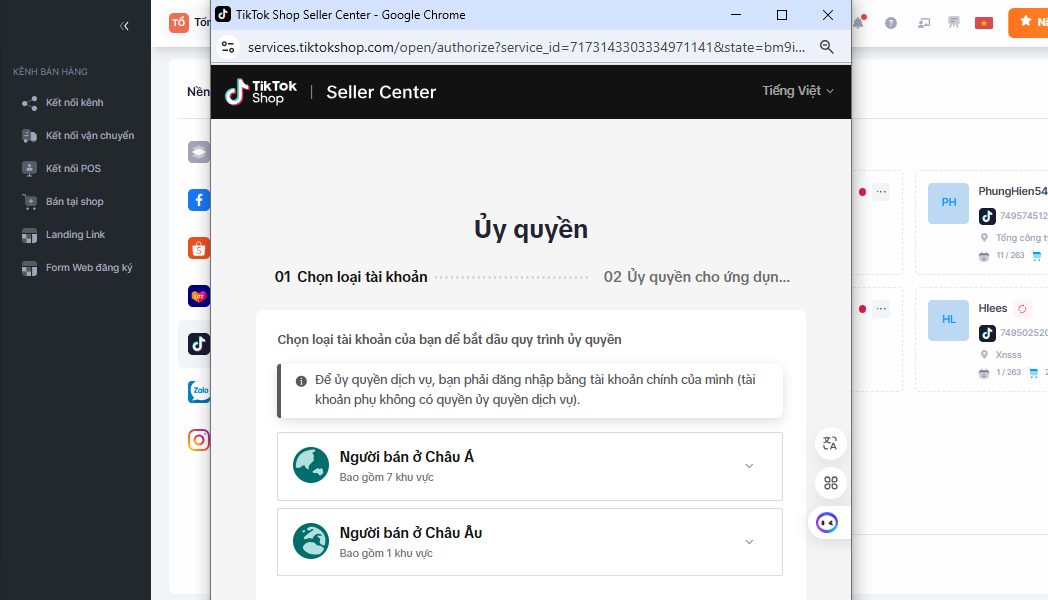
Task: Click the Kết nối POS icon
Action: 29,169
